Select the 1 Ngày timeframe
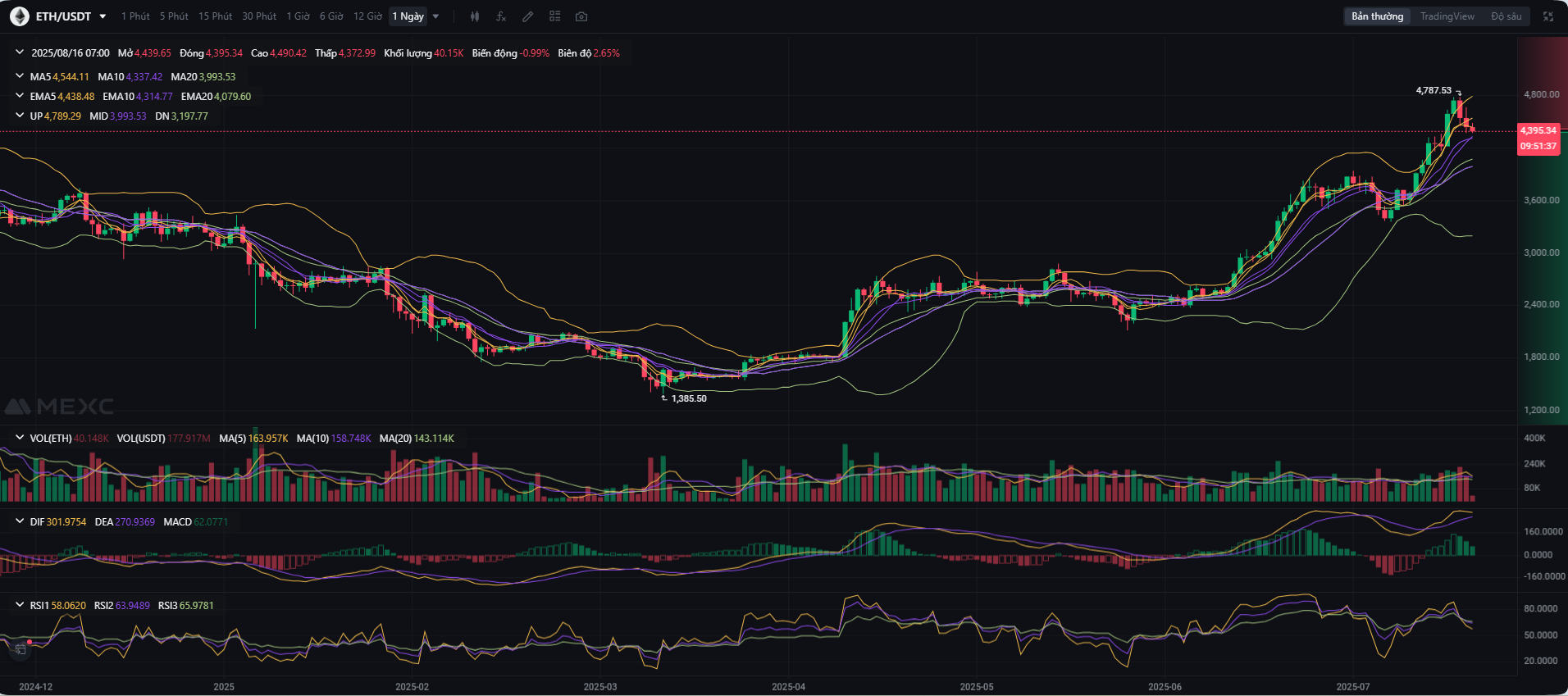1568x696 pixels. point(408,16)
